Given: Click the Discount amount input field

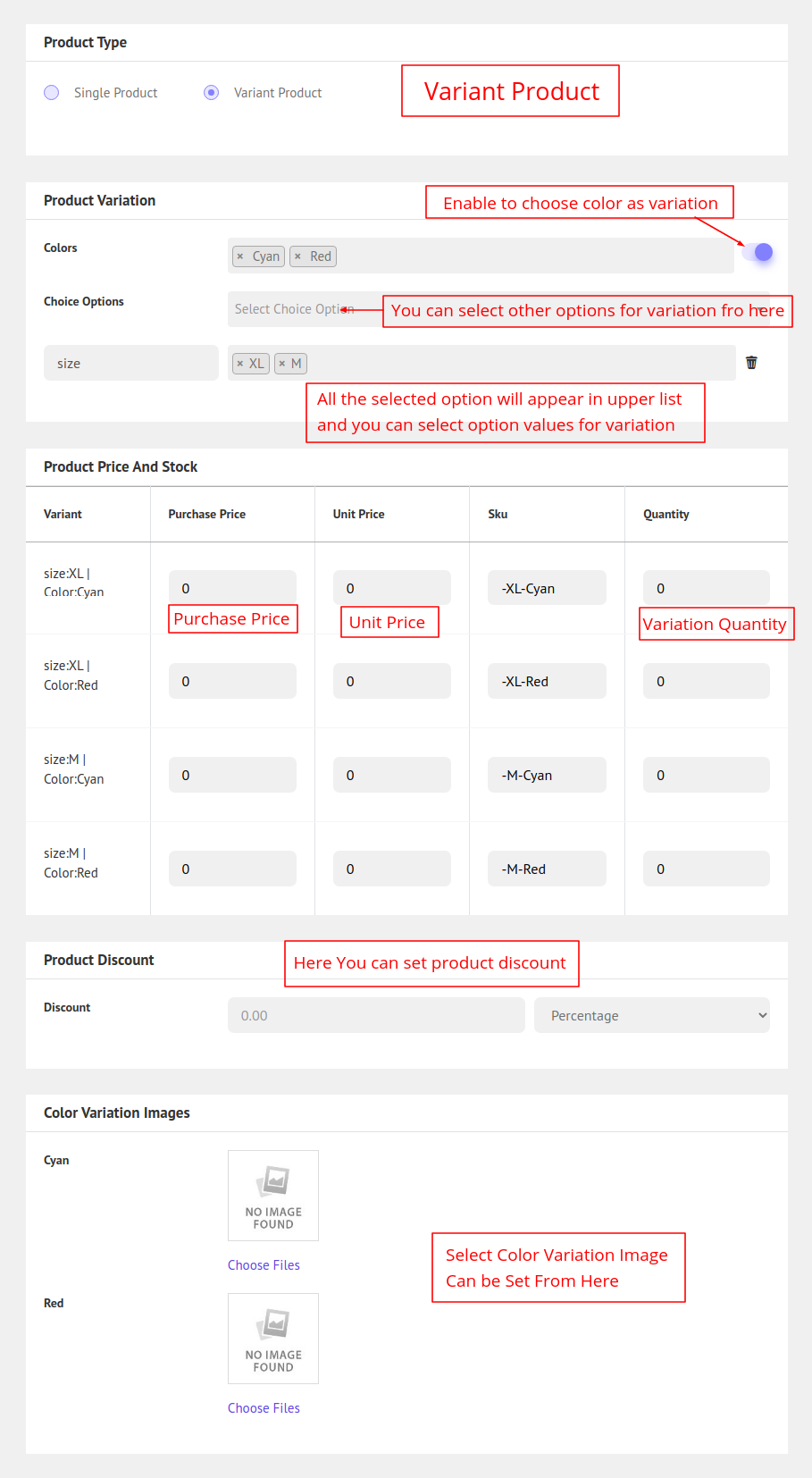Looking at the screenshot, I should pos(376,1015).
